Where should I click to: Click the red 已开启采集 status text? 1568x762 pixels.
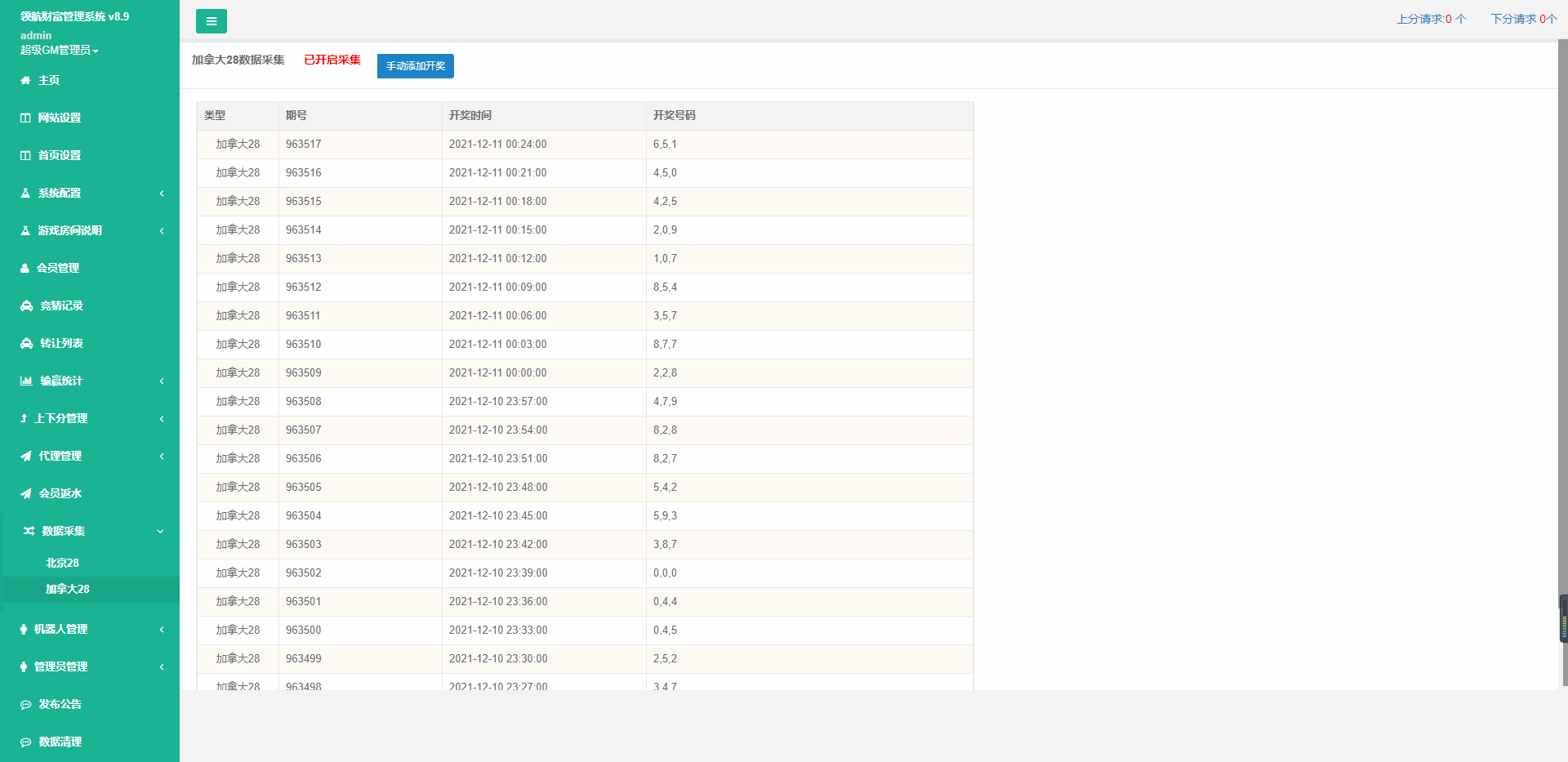click(332, 60)
